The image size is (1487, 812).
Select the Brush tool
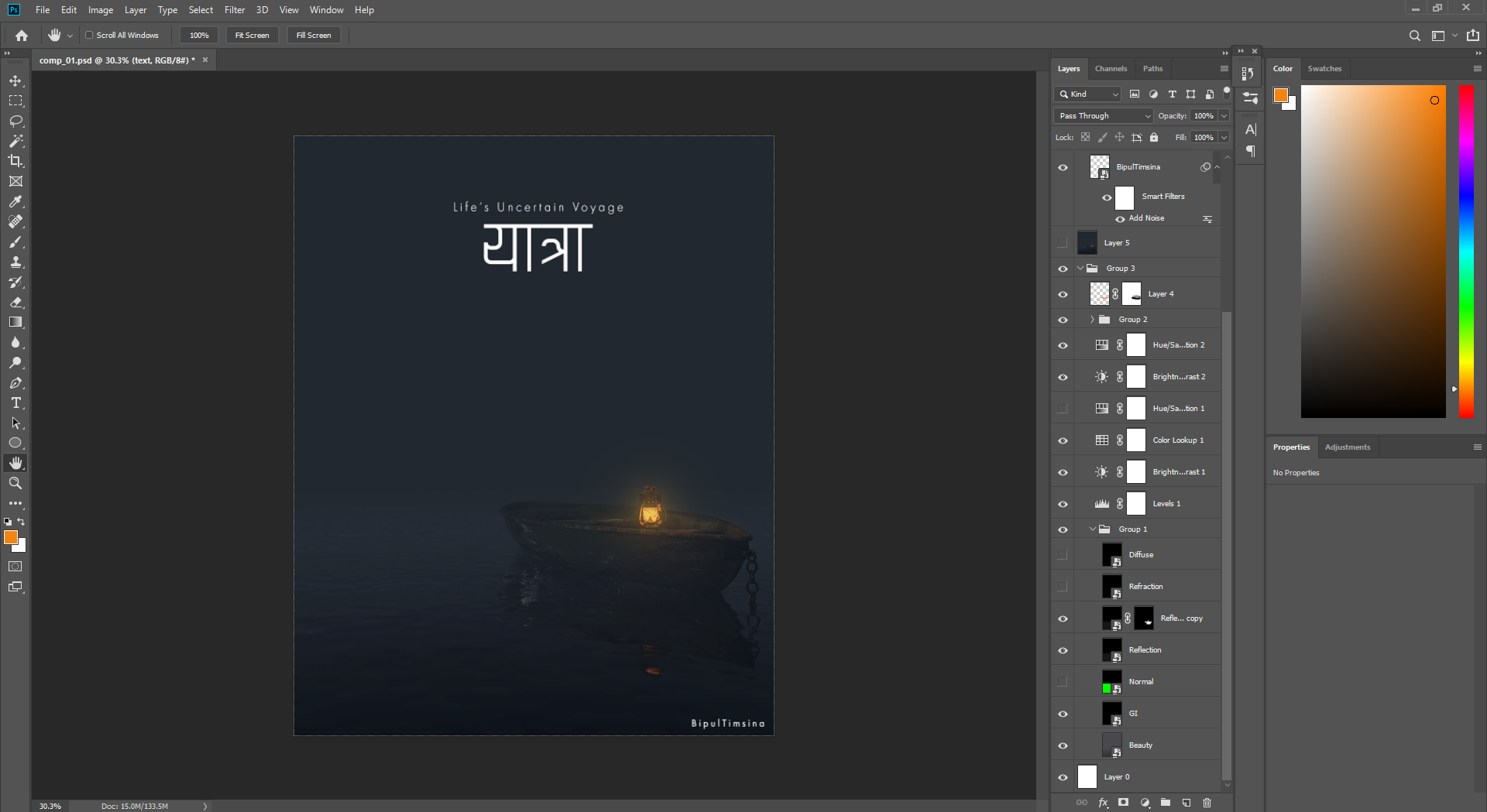tap(15, 242)
